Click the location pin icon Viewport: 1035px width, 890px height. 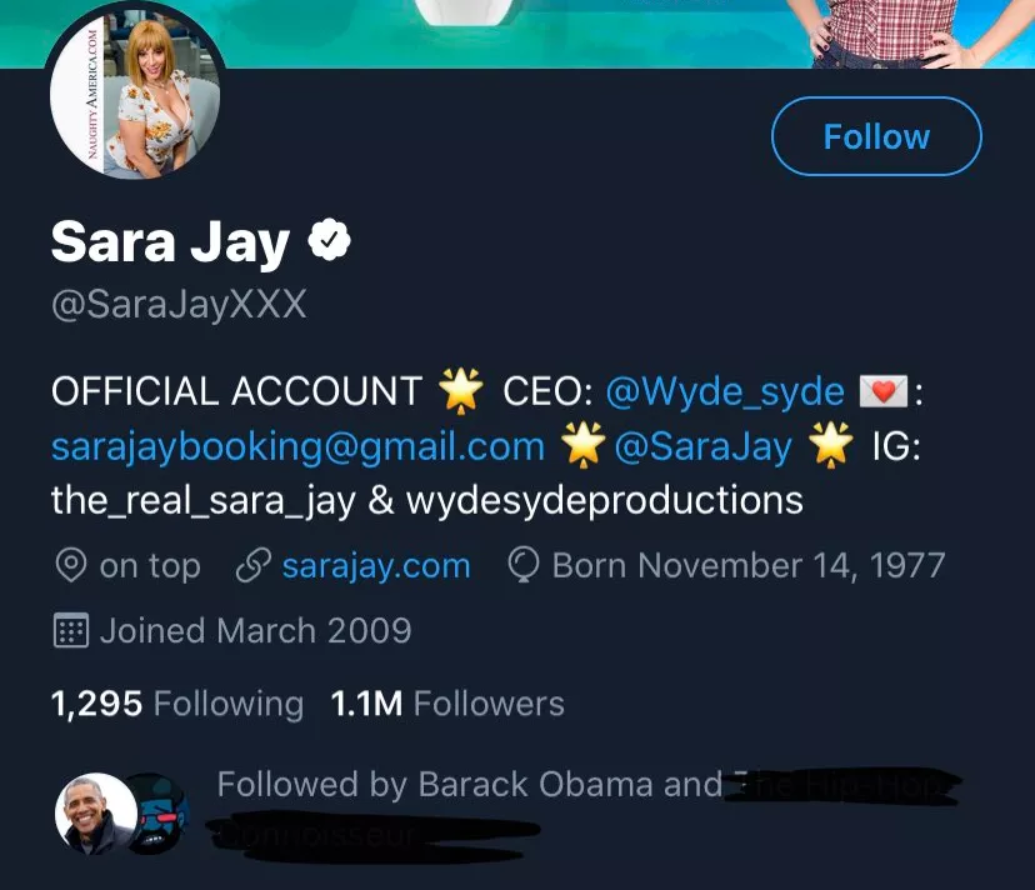coord(69,566)
